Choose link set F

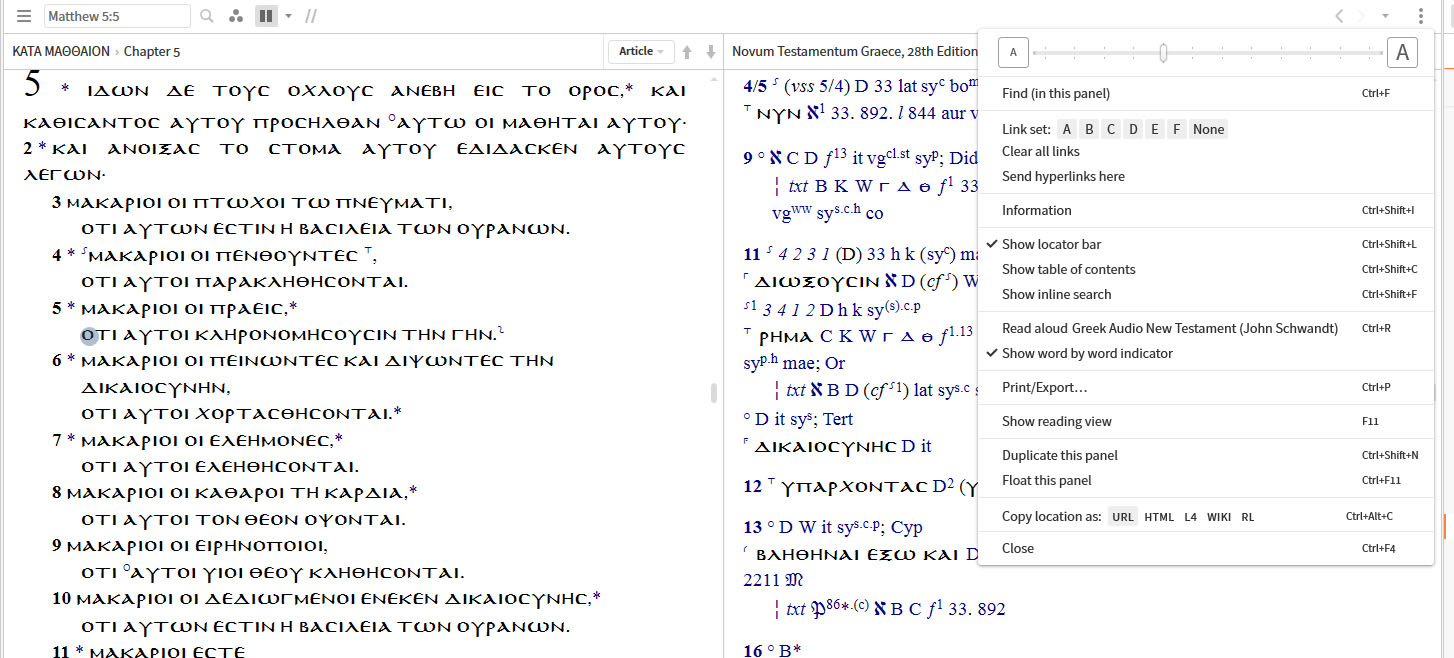[1177, 129]
